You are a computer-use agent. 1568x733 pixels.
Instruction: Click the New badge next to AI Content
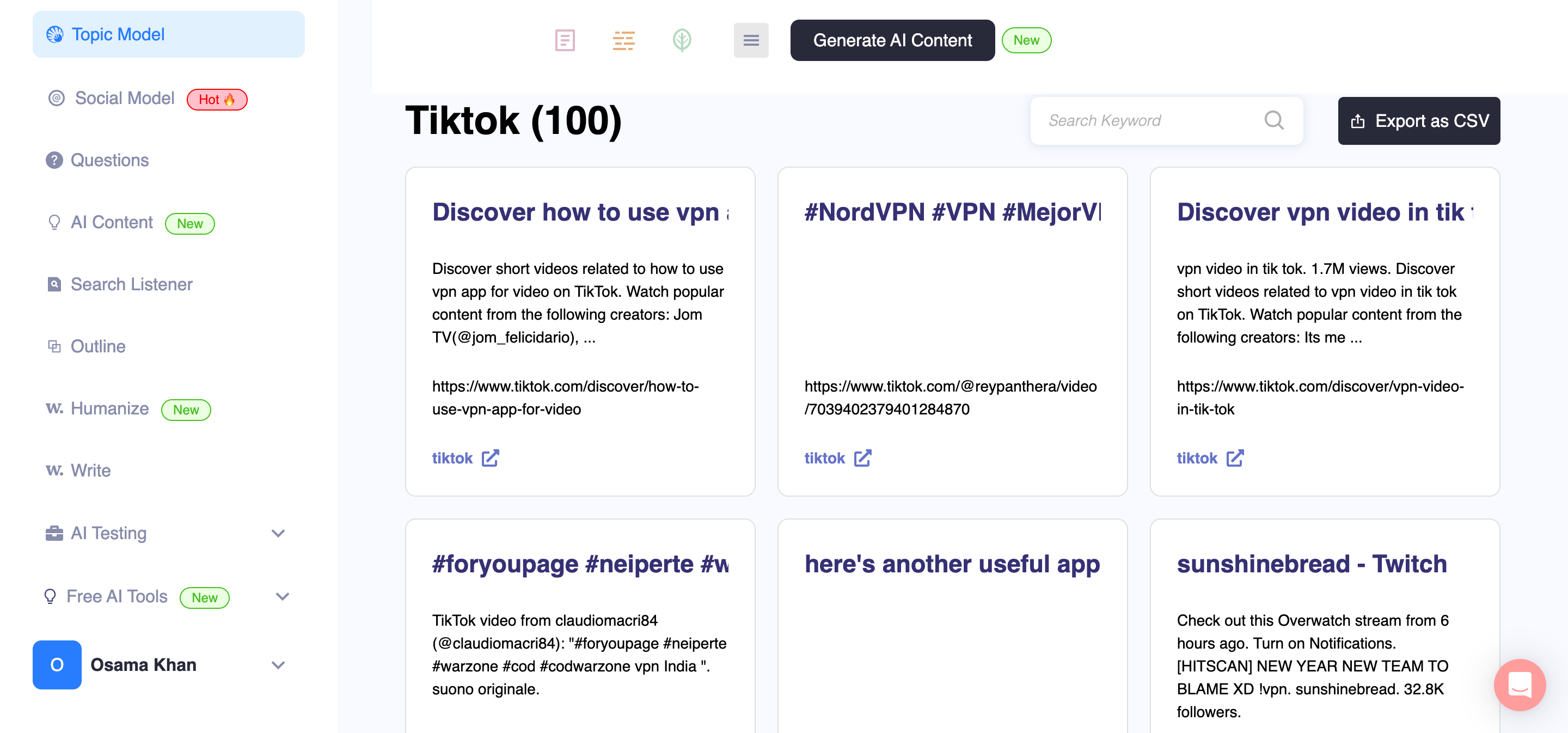click(x=190, y=223)
